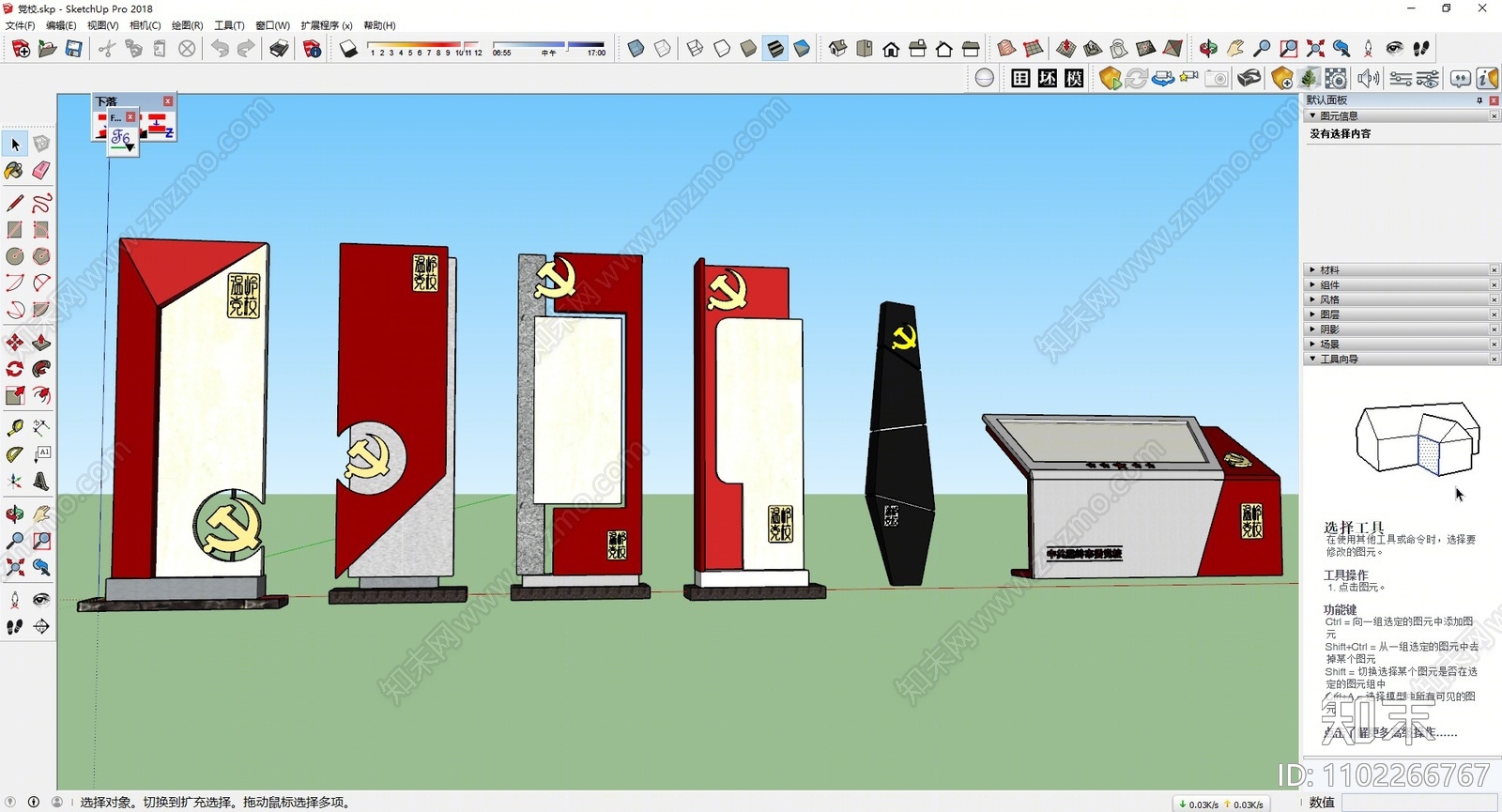
Task: Open the 工具(T) menu
Action: (229, 25)
